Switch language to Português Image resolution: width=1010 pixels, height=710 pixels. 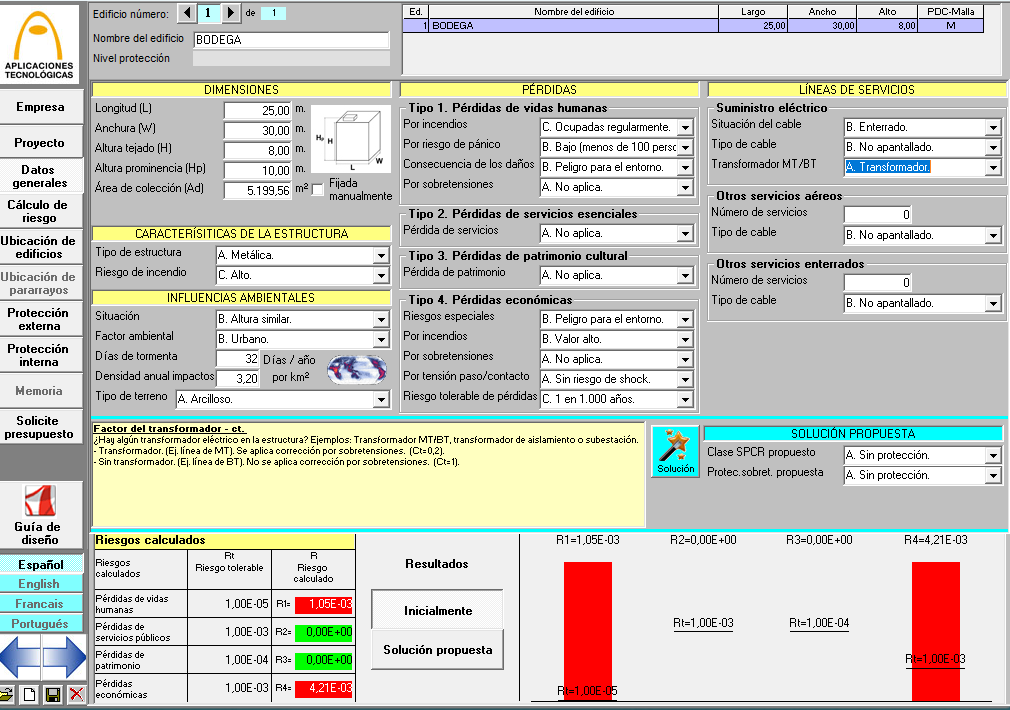39,624
